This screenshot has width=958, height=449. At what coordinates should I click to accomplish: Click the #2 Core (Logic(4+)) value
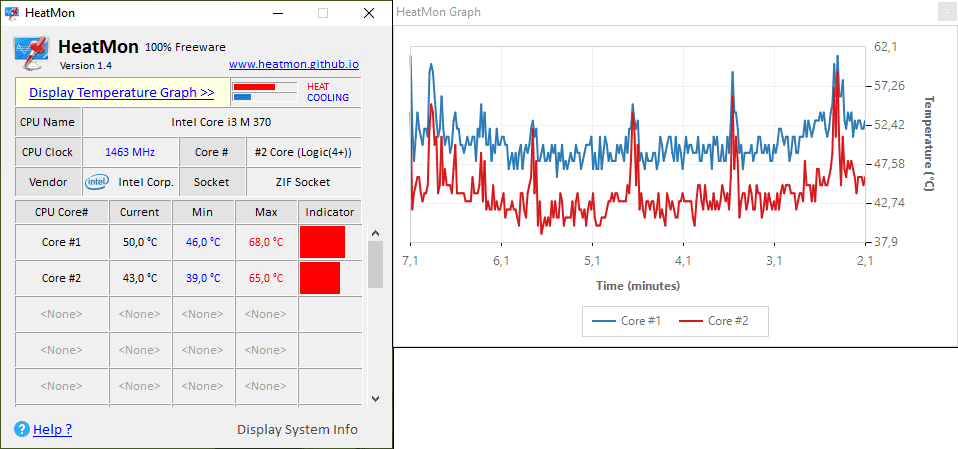(x=303, y=152)
